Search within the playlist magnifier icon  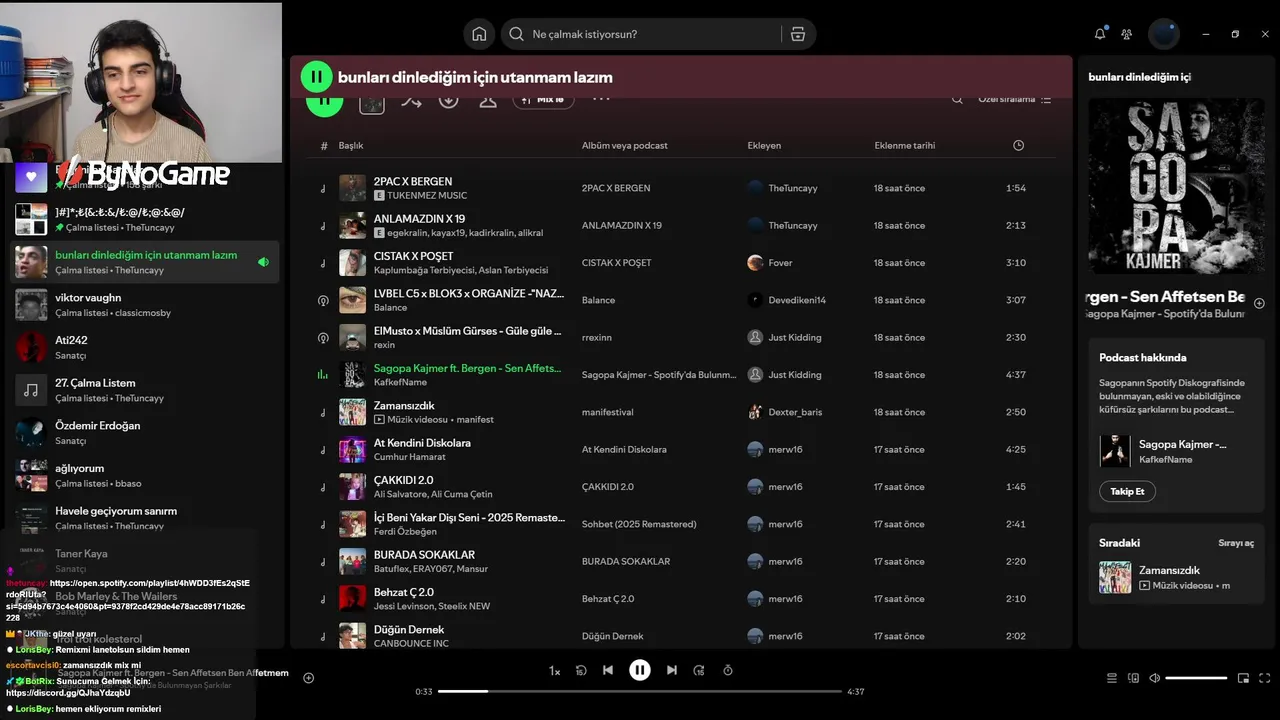coord(957,99)
